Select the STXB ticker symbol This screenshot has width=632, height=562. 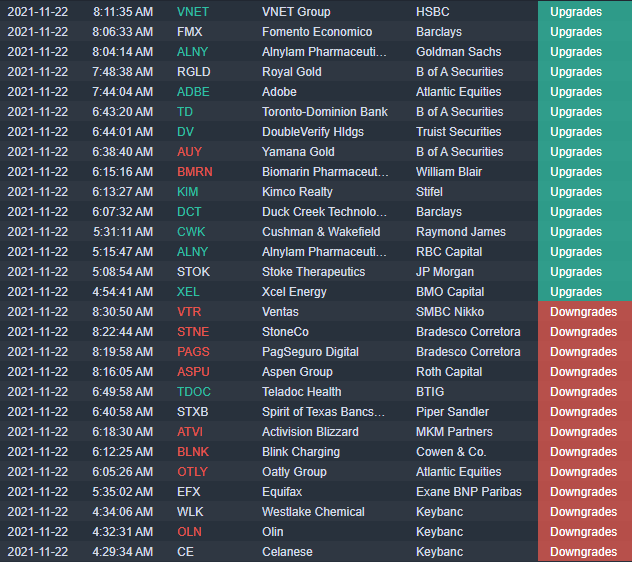(192, 412)
